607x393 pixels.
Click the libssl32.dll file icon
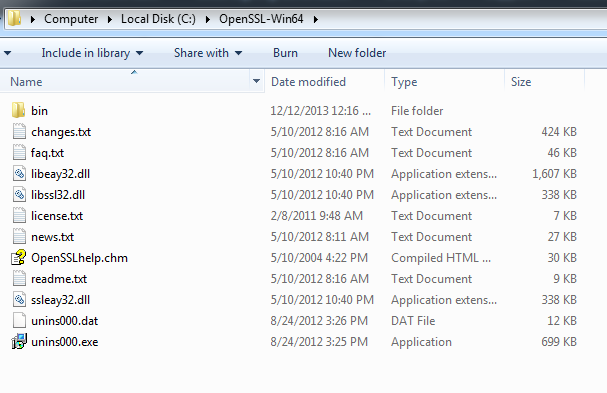pos(19,194)
